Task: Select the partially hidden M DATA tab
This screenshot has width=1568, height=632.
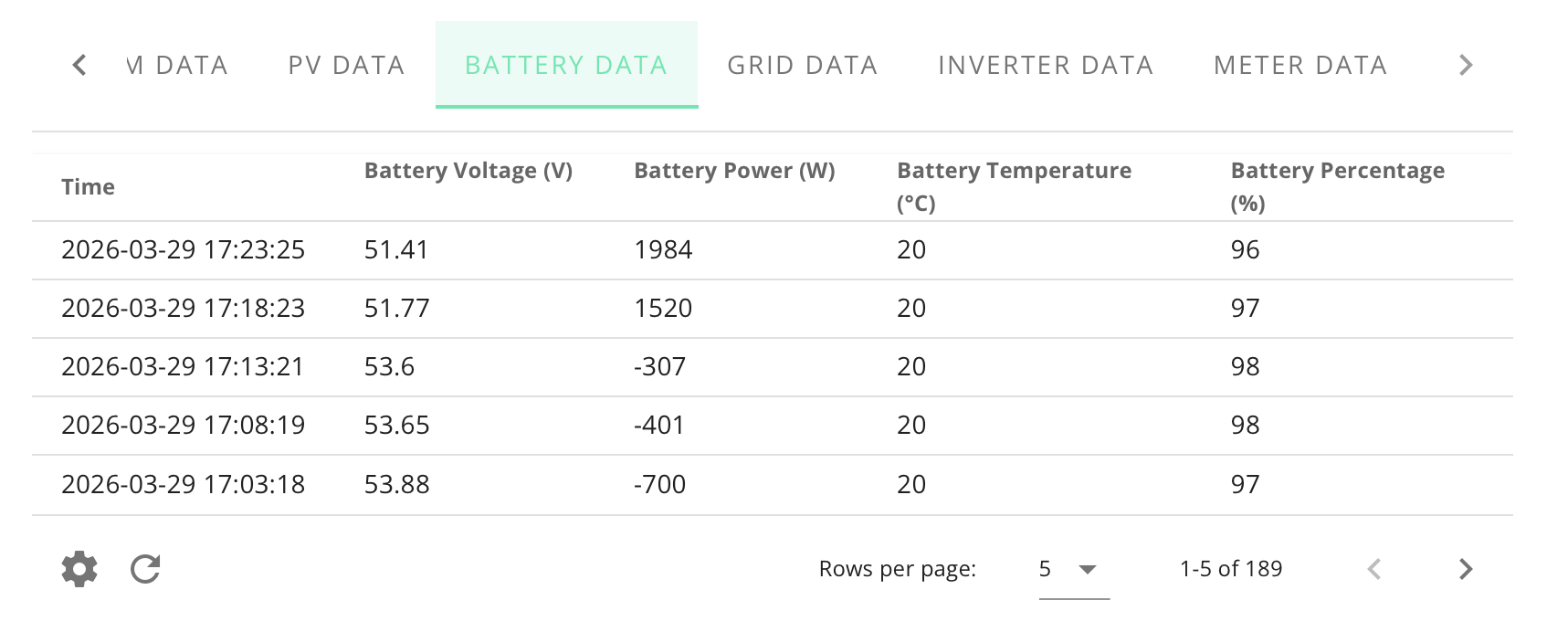Action: pos(176,65)
